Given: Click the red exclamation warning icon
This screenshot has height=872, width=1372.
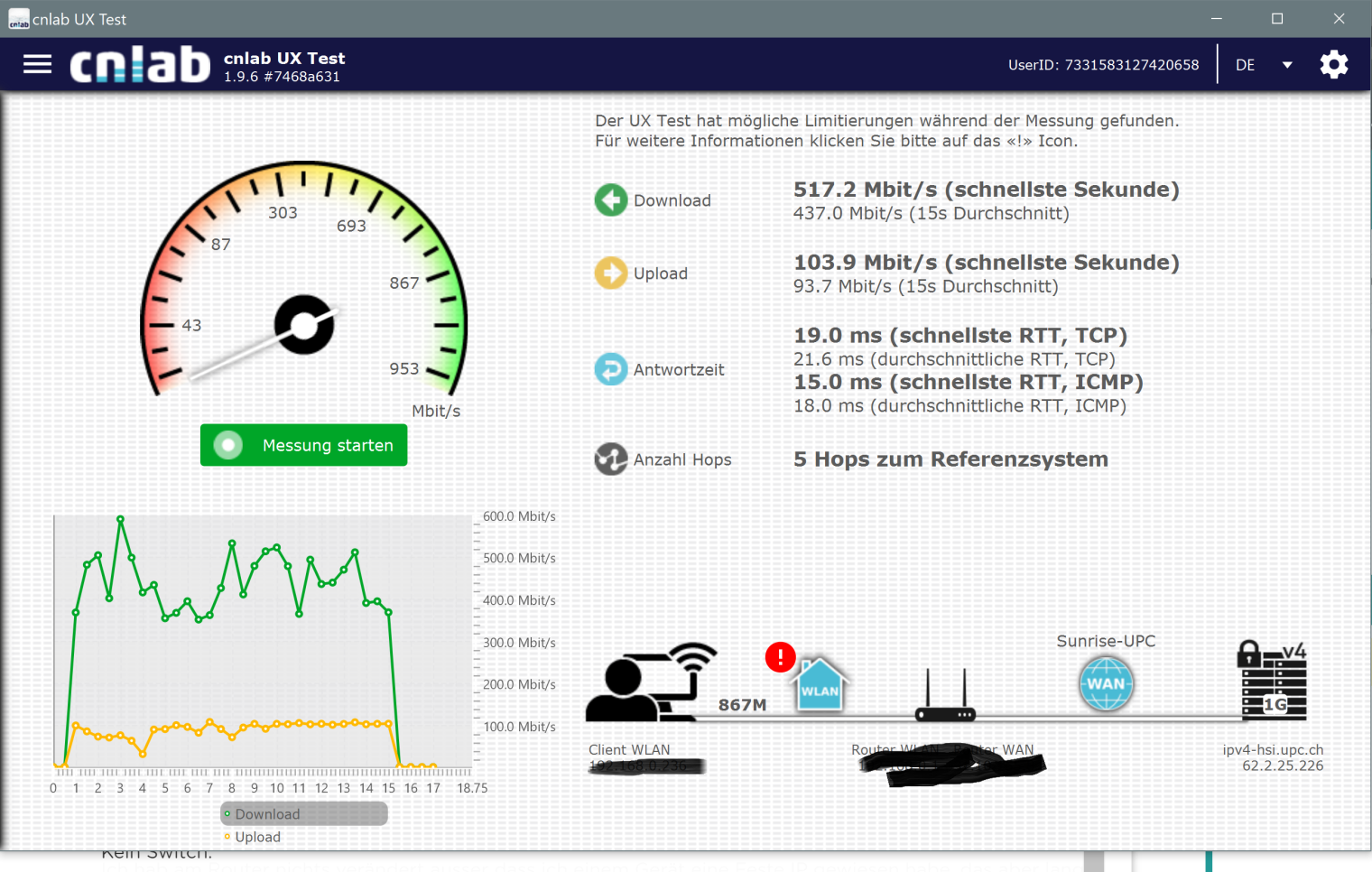Looking at the screenshot, I should pyautogui.click(x=780, y=656).
